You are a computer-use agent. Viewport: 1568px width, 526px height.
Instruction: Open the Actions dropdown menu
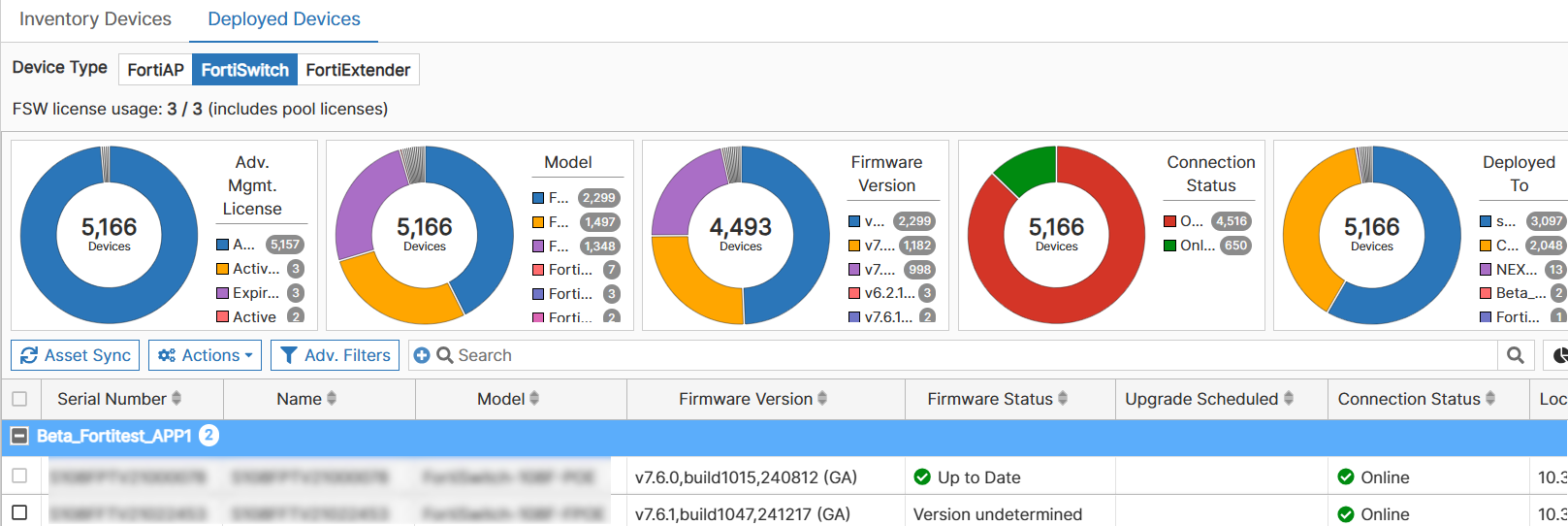point(206,355)
